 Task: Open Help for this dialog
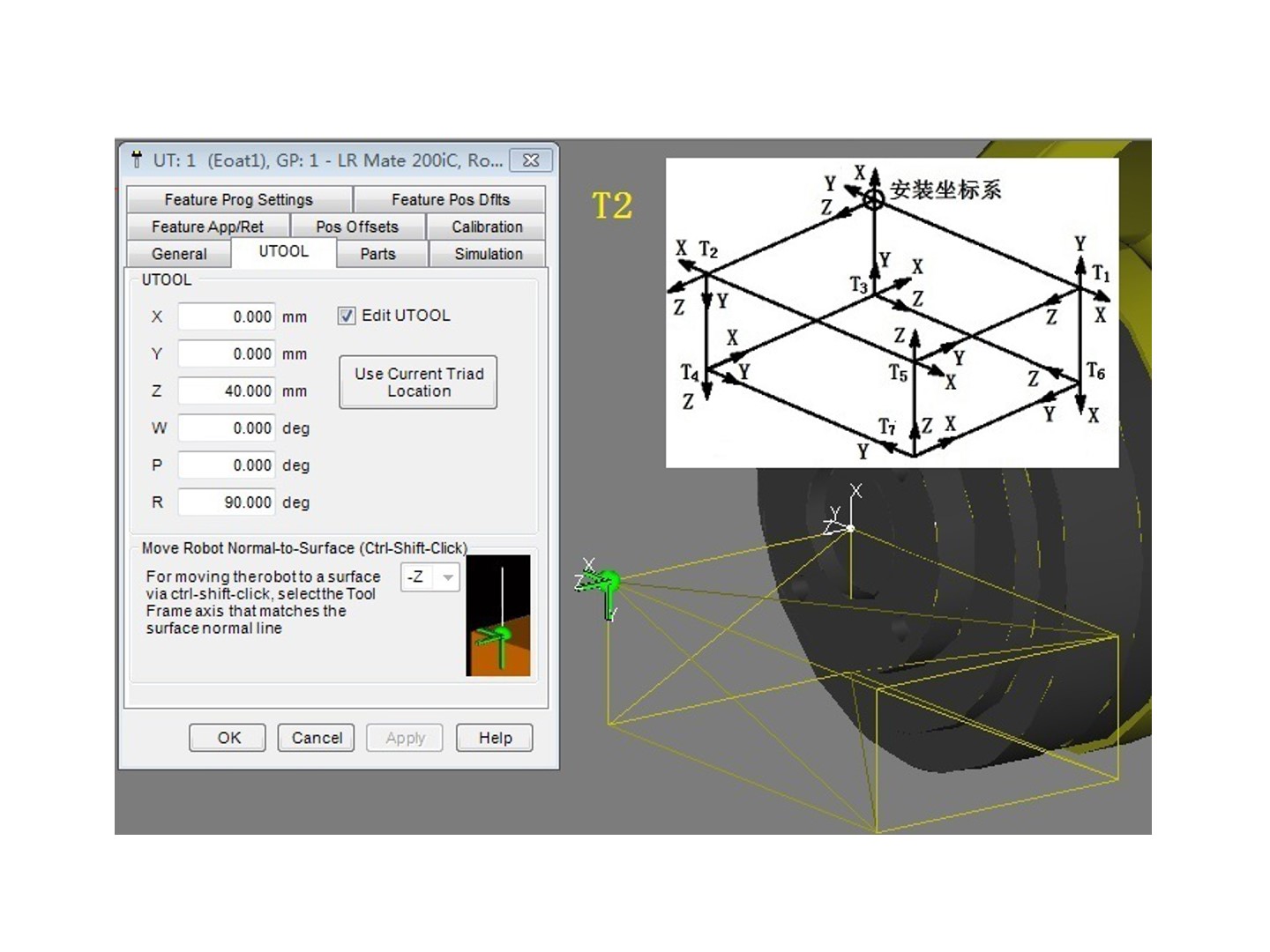coord(495,738)
